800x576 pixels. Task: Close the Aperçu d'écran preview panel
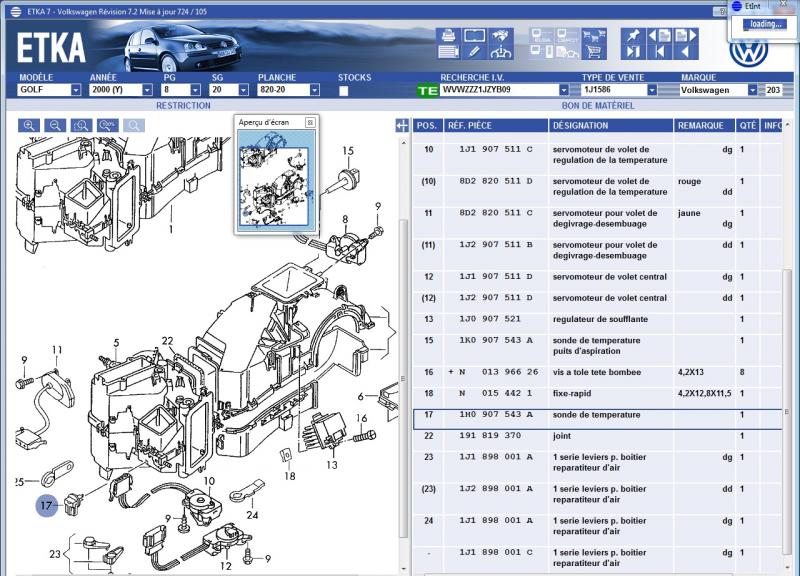310,122
